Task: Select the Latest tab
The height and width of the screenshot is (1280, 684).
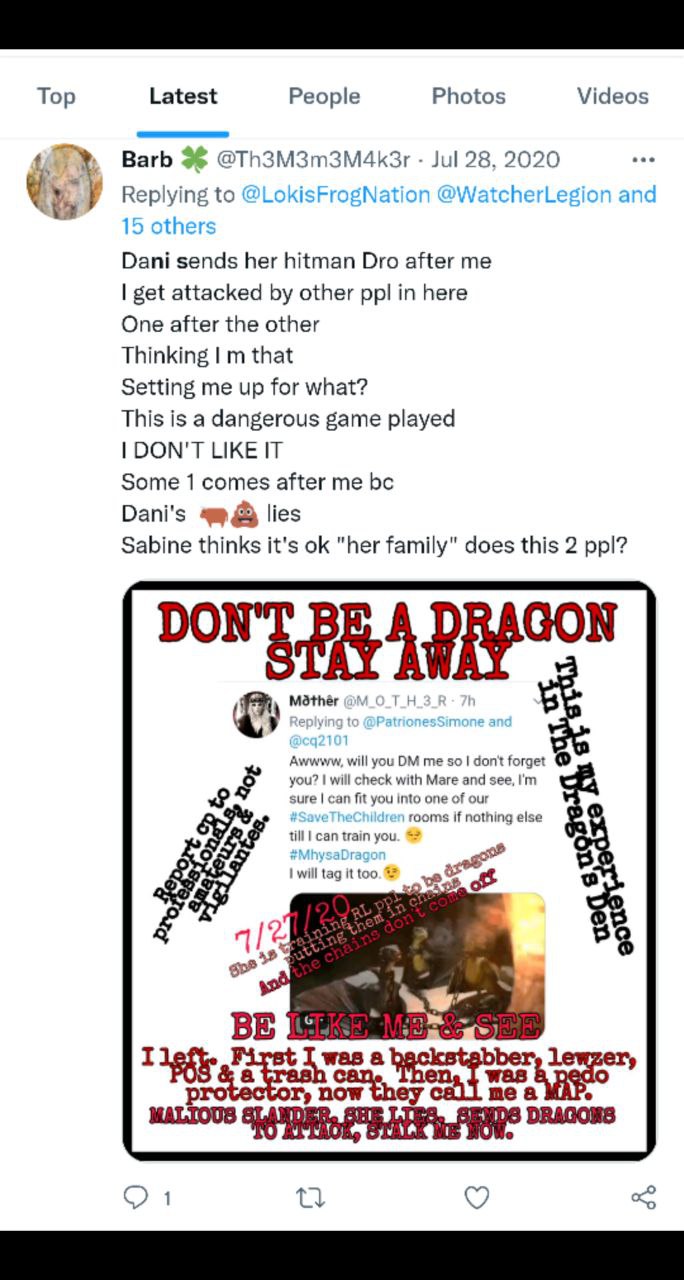Action: [x=183, y=96]
